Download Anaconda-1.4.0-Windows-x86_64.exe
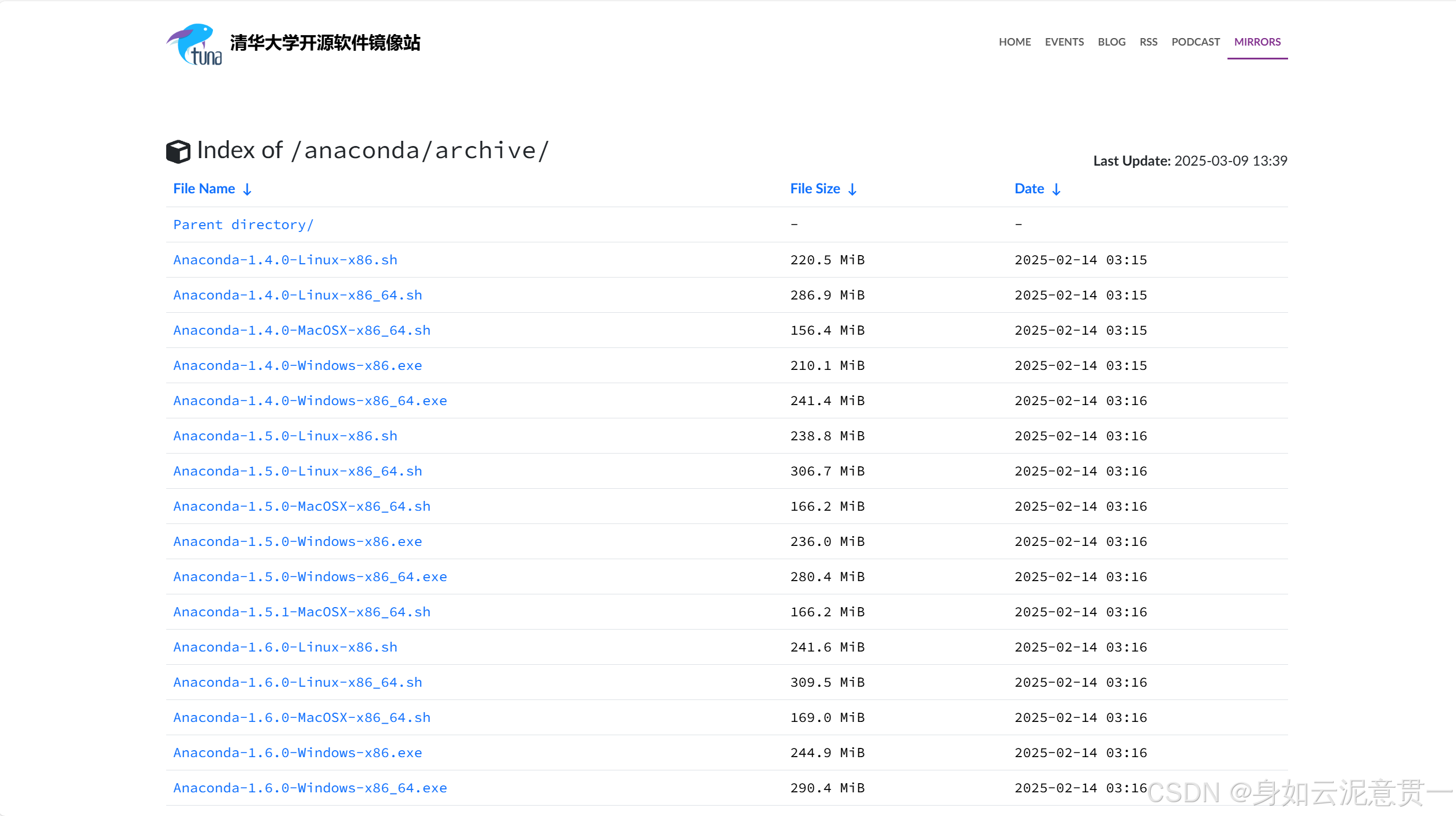1456x816 pixels. click(310, 401)
